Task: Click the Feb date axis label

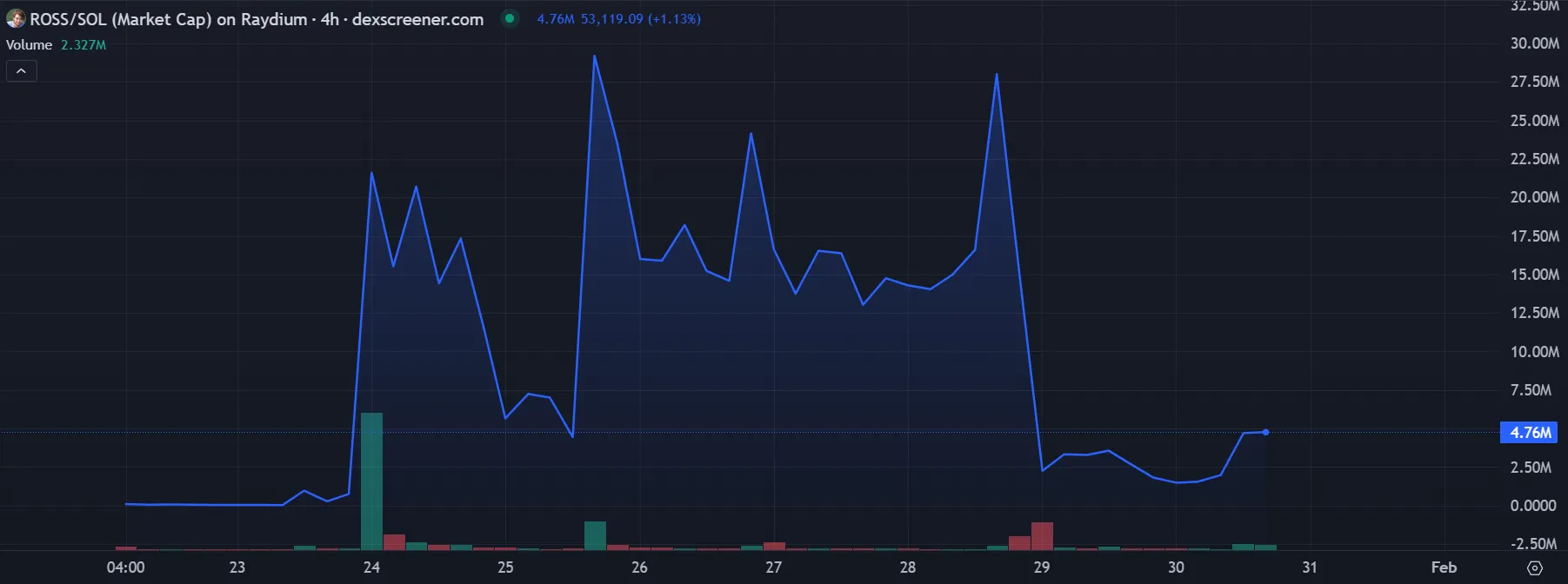Action: (1444, 567)
